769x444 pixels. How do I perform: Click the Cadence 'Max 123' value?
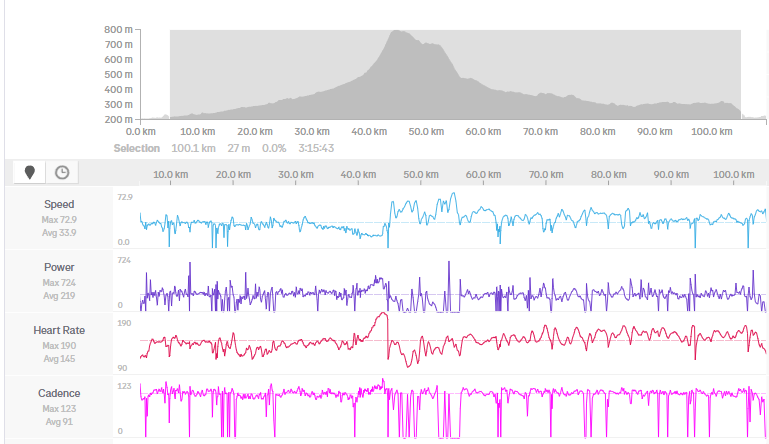[x=59, y=409]
